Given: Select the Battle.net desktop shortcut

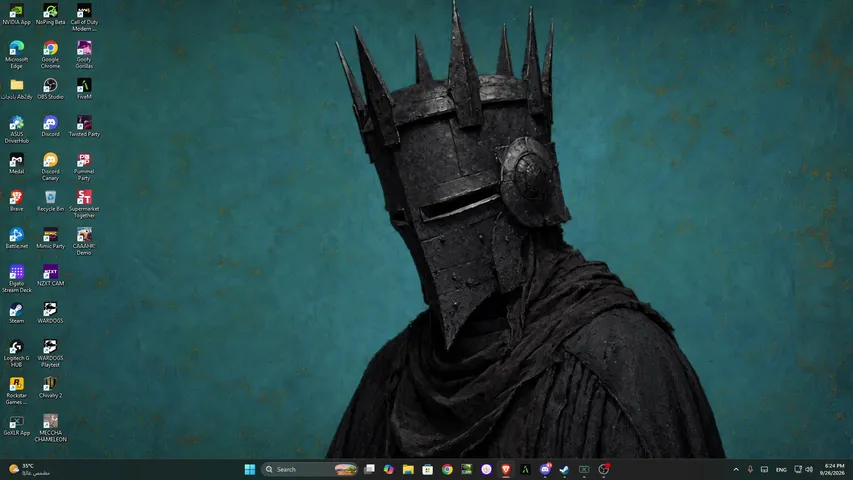Looking at the screenshot, I should [16, 238].
